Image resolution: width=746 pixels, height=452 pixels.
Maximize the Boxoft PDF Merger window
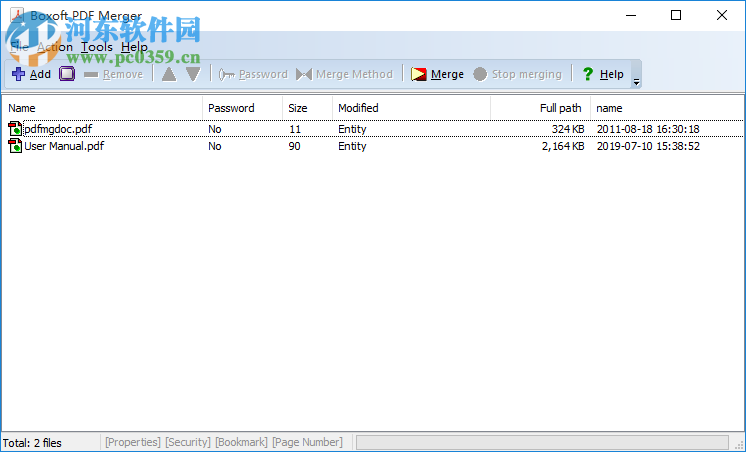[676, 15]
